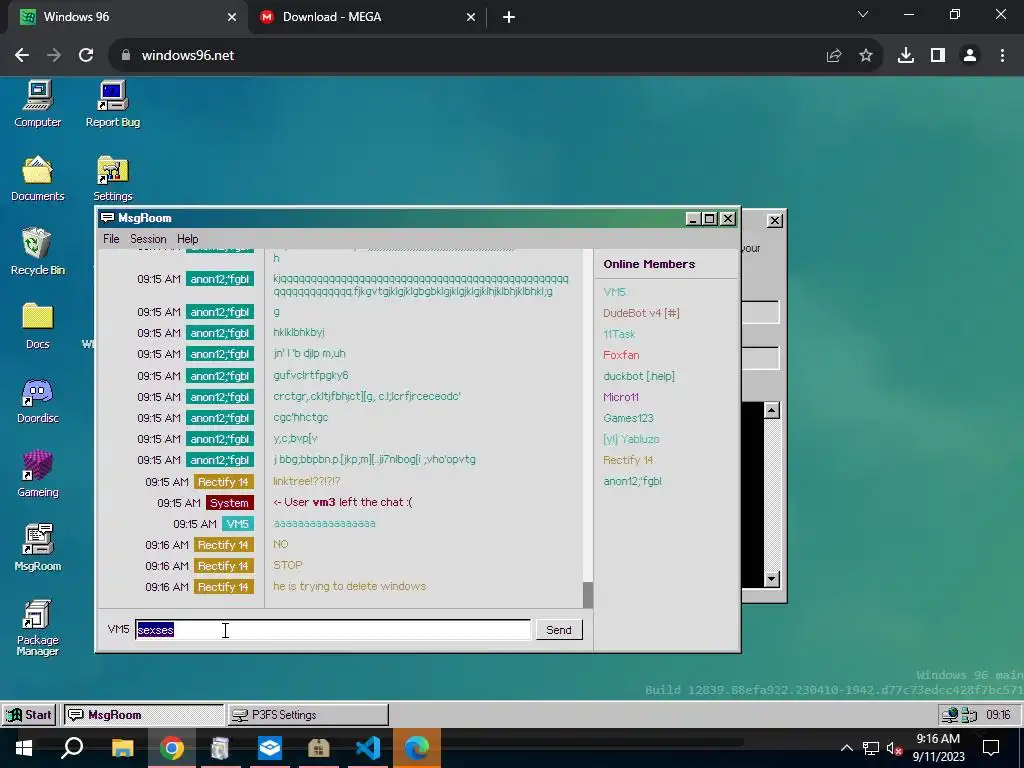Open the Settings desktop icon
The height and width of the screenshot is (768, 1024).
coord(113,178)
